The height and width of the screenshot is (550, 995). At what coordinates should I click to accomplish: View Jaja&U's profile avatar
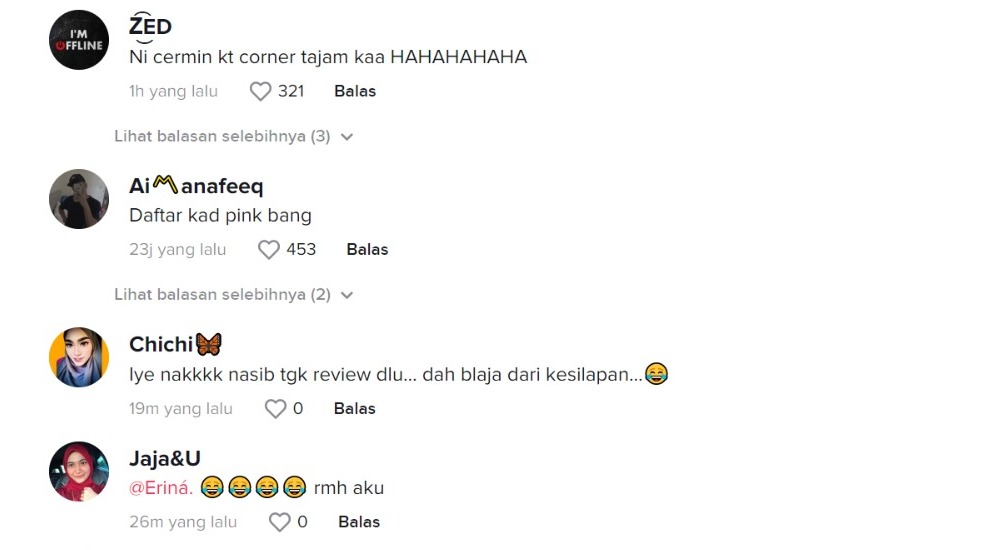point(79,471)
